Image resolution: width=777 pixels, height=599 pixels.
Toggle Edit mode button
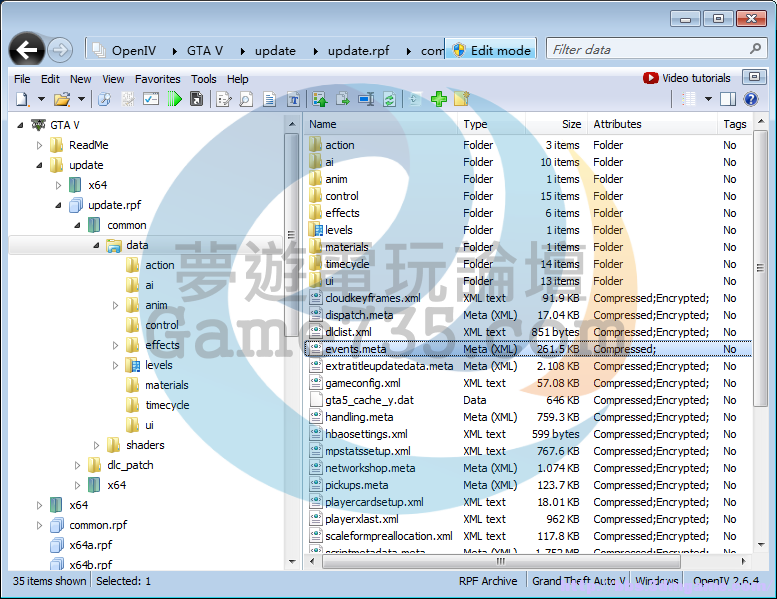(x=491, y=50)
